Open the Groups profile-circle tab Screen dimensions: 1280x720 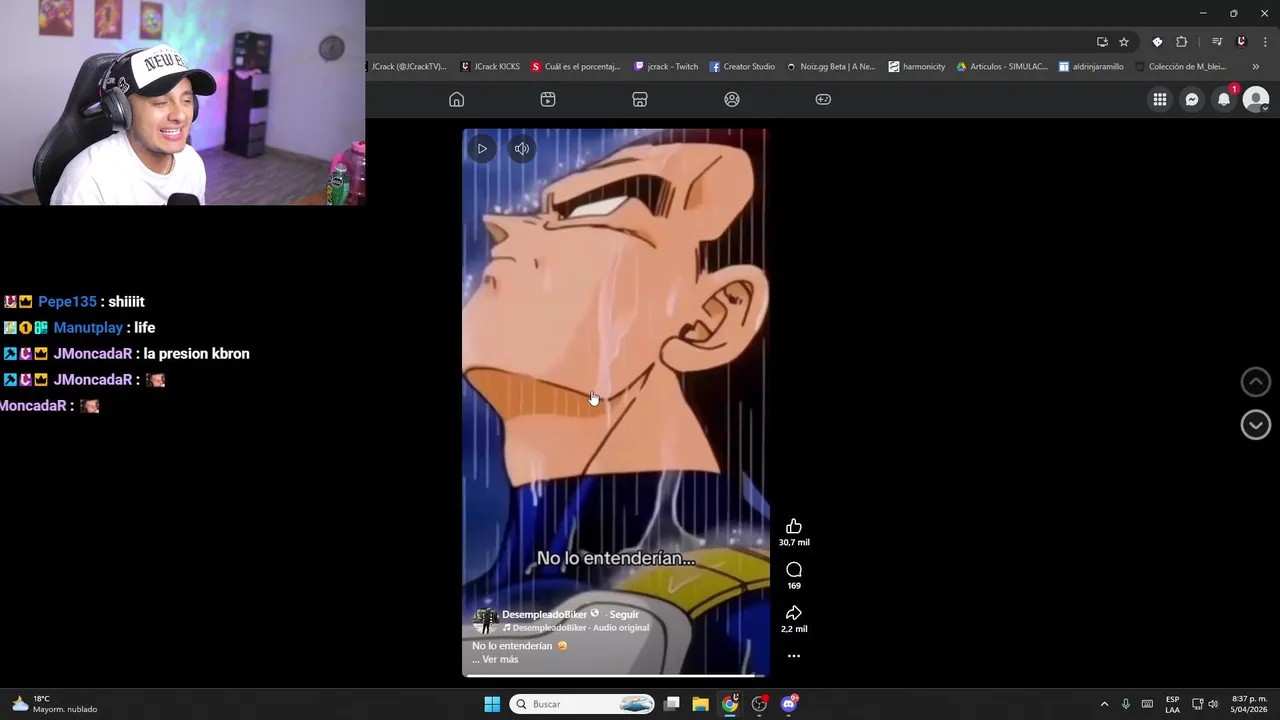732,99
